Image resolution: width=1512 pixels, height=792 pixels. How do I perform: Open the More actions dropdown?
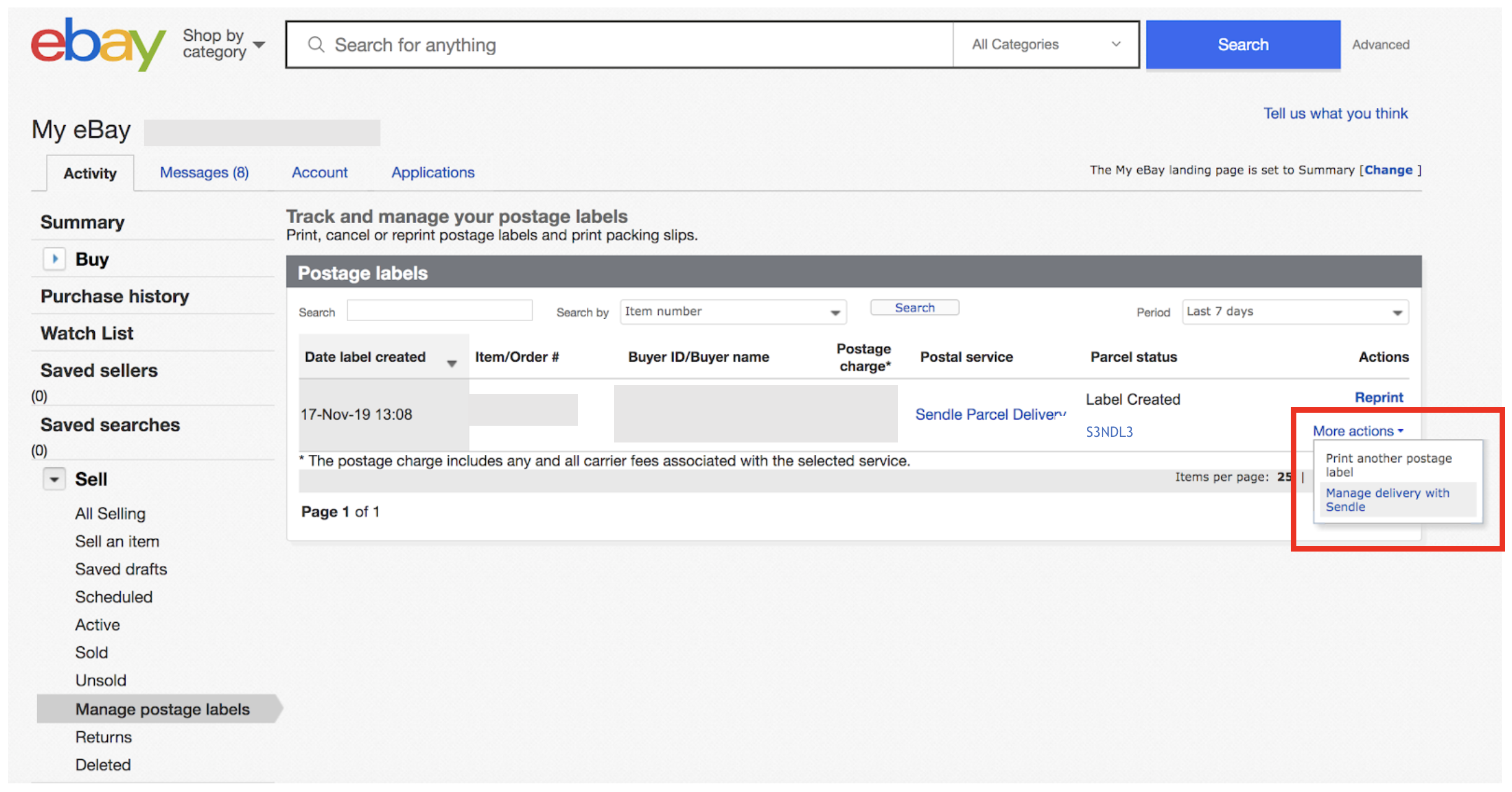[x=1358, y=431]
